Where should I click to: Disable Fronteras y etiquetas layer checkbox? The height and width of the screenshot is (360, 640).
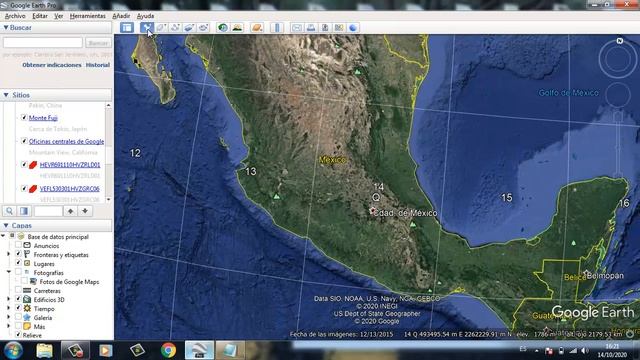(x=18, y=254)
